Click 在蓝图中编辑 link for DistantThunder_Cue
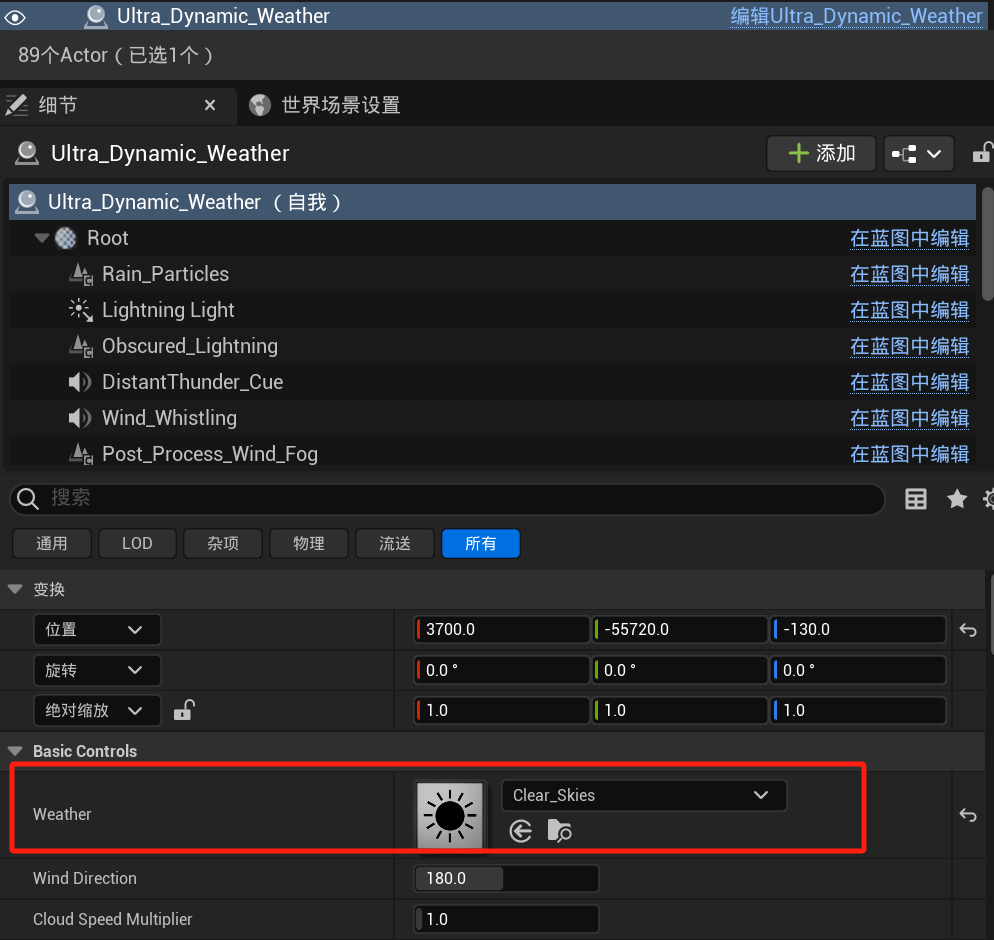The height and width of the screenshot is (940, 994). click(x=909, y=382)
